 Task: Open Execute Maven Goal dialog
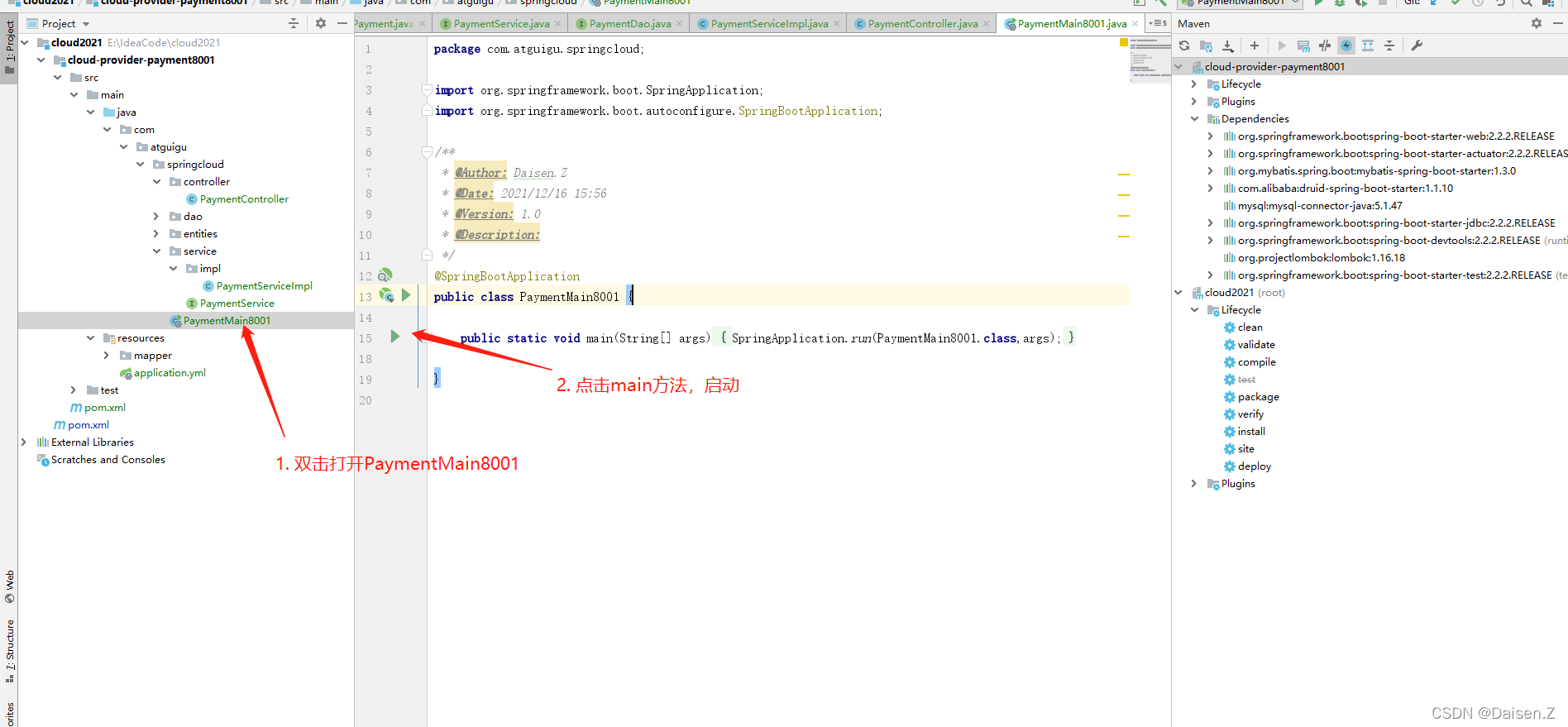pos(1303,45)
